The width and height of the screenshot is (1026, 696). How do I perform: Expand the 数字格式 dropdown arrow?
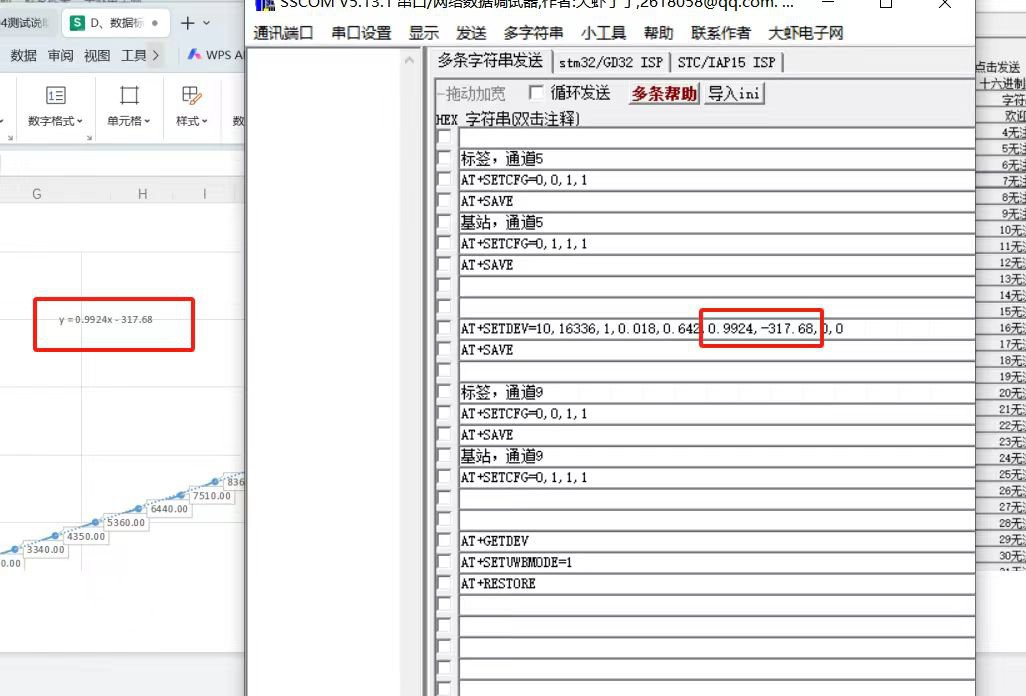79,122
